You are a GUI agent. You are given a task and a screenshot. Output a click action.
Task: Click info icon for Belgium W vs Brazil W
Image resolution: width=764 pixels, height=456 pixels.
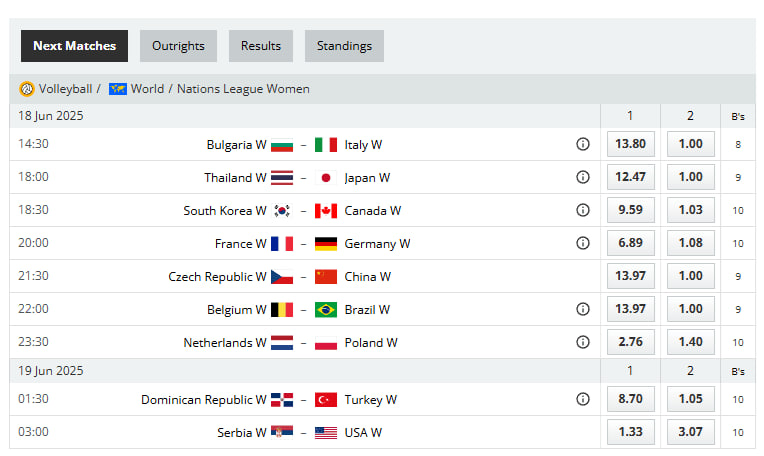[x=583, y=309]
